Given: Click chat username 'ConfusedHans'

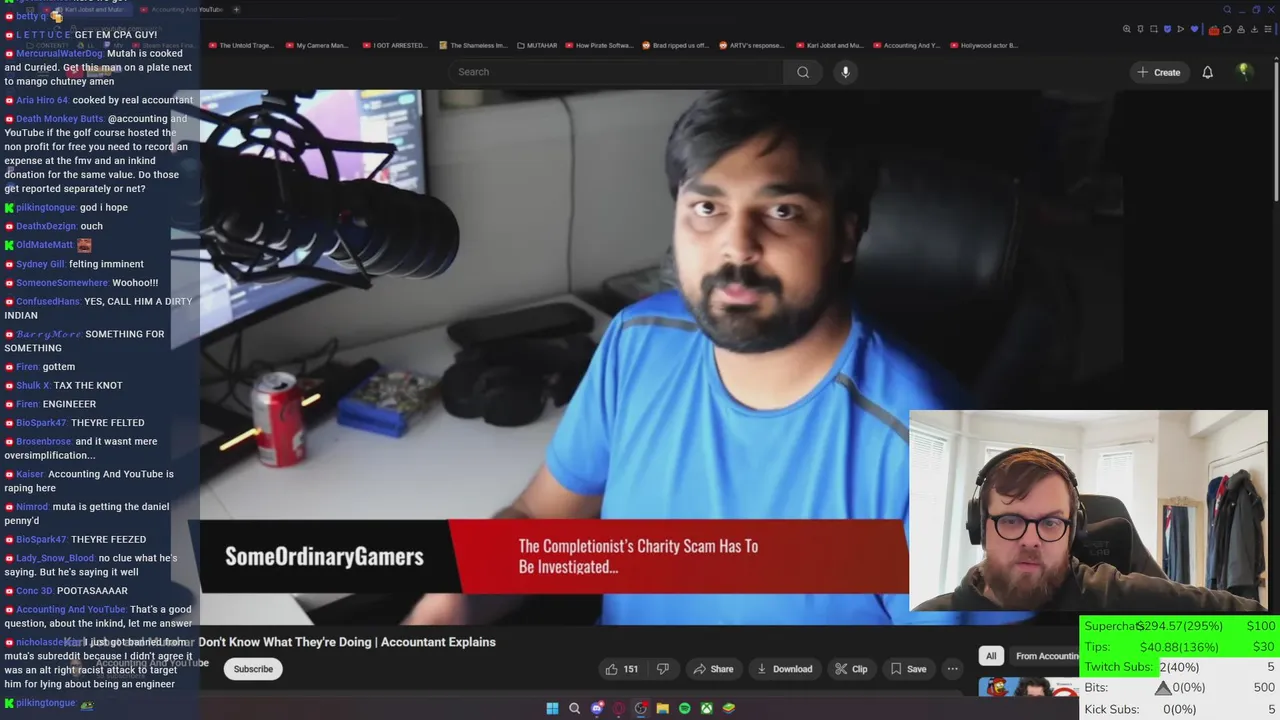Looking at the screenshot, I should coord(48,302).
